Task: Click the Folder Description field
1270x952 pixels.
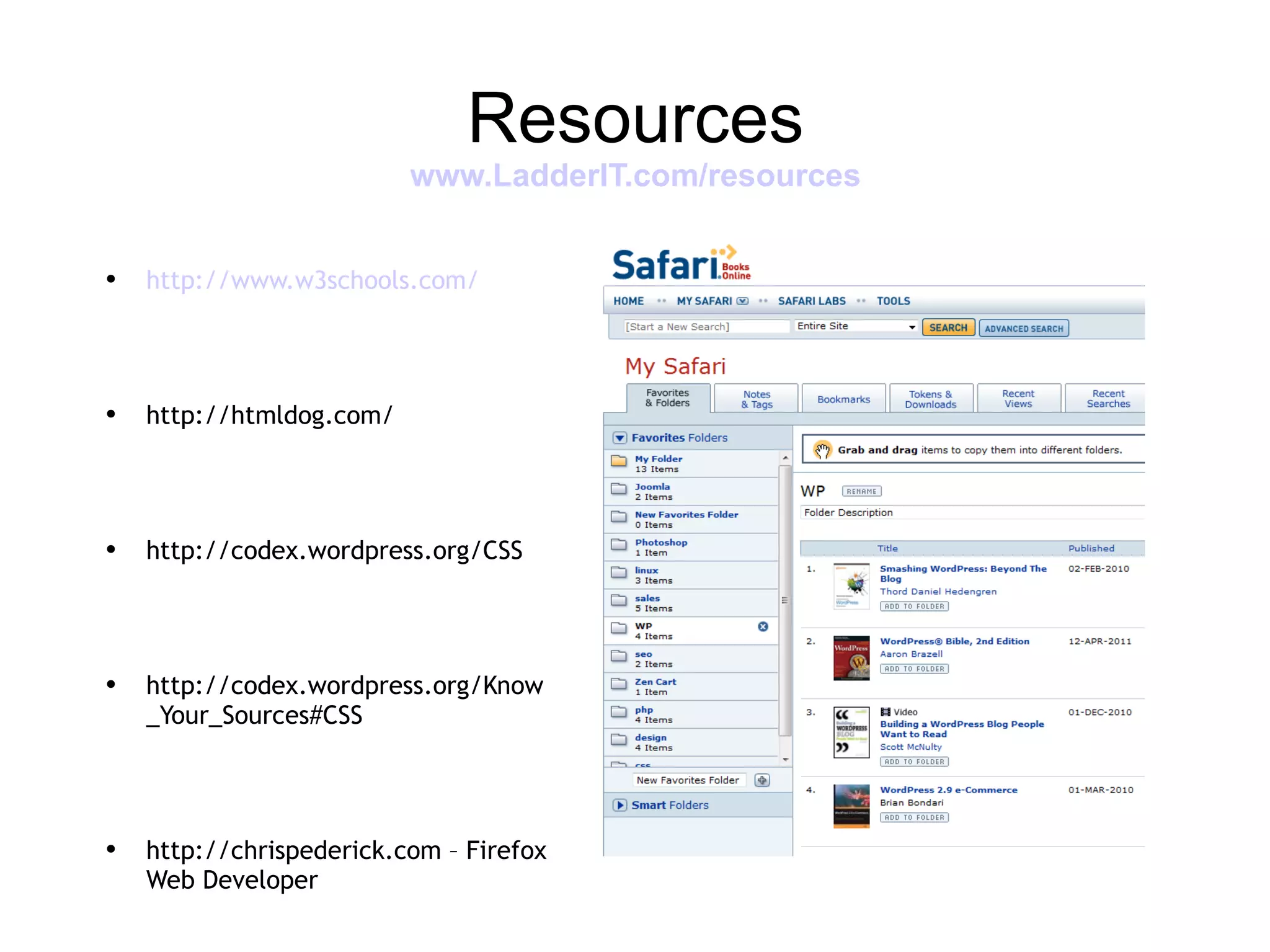Action: (x=972, y=512)
